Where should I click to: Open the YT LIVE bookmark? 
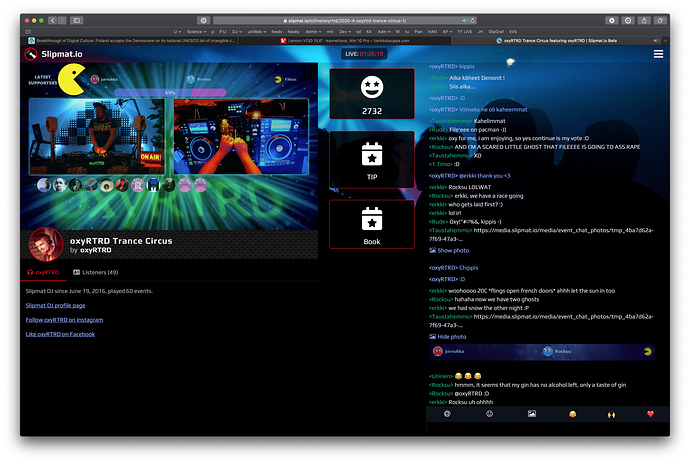(465, 32)
